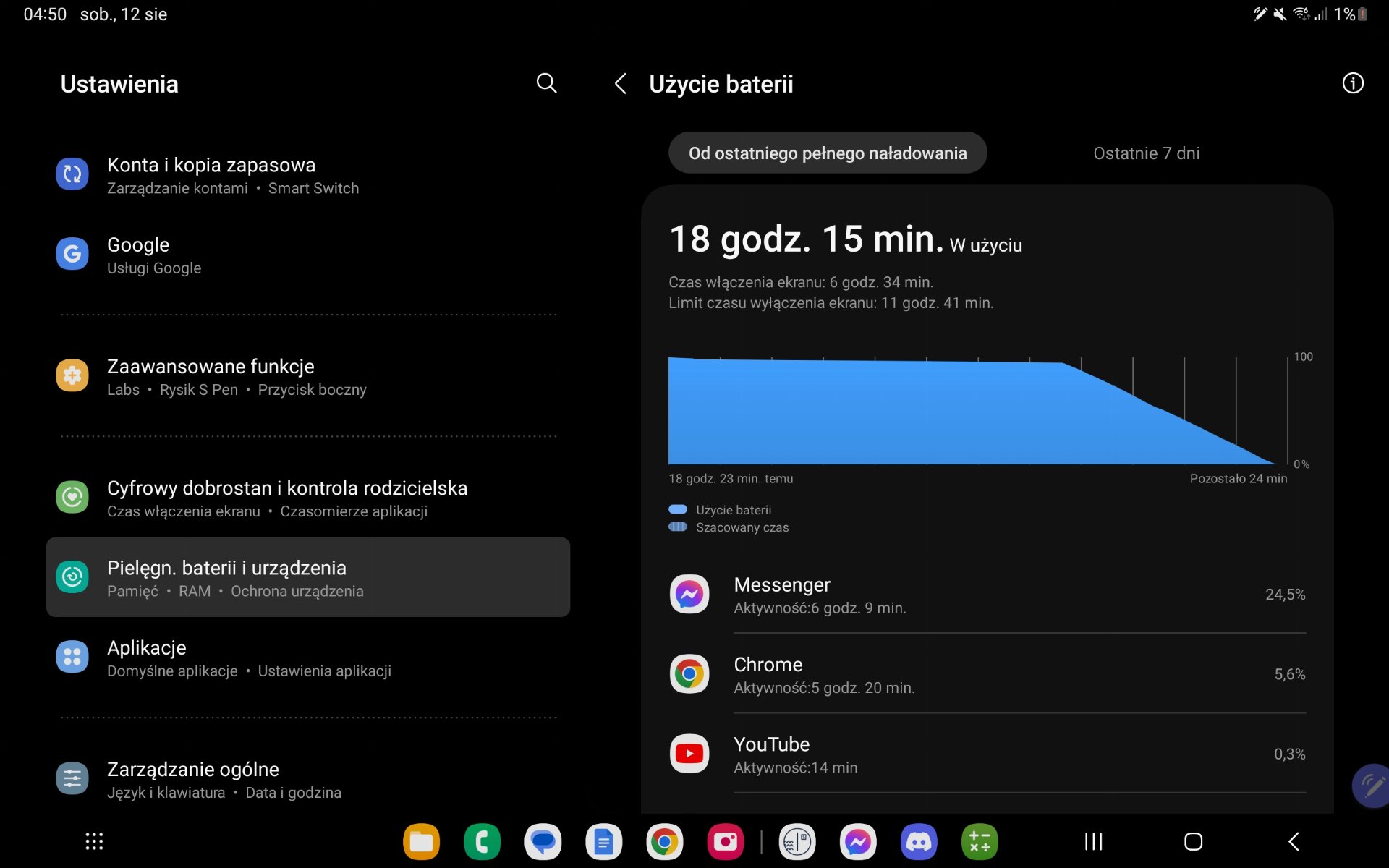Tap the floating S Pen air command button
Viewport: 1389px width, 868px height.
click(x=1372, y=786)
